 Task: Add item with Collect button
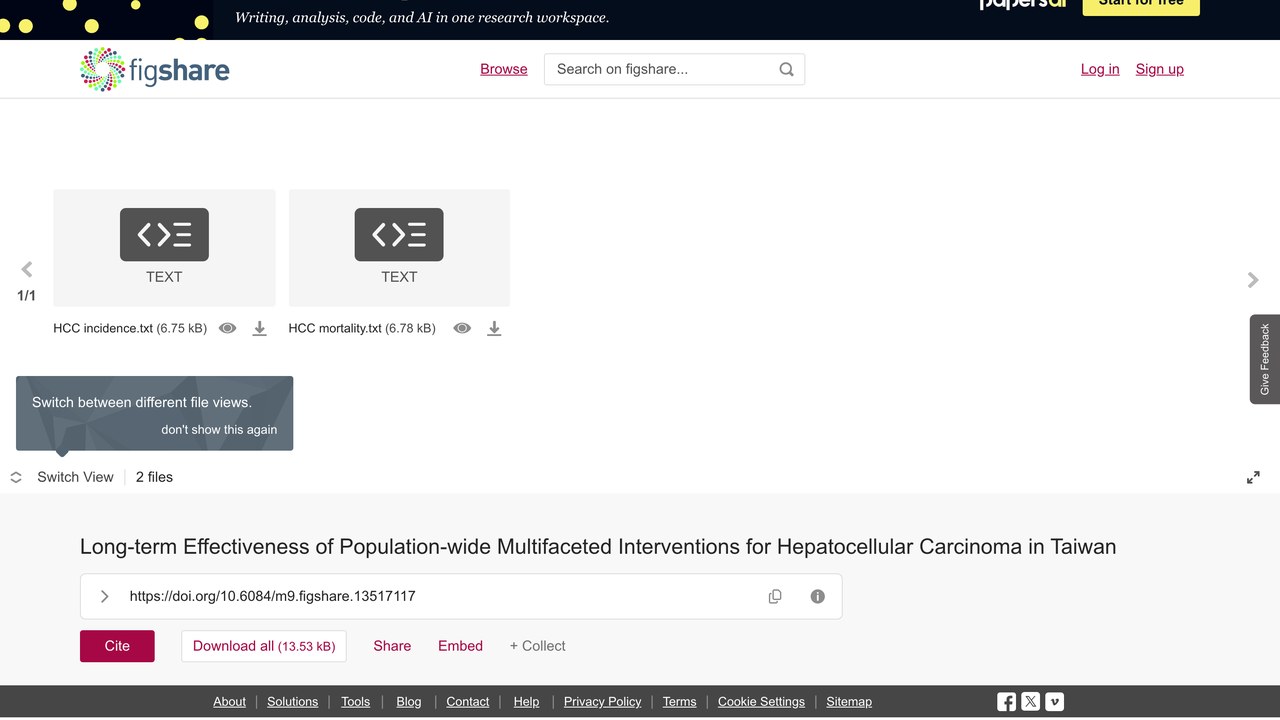(538, 646)
